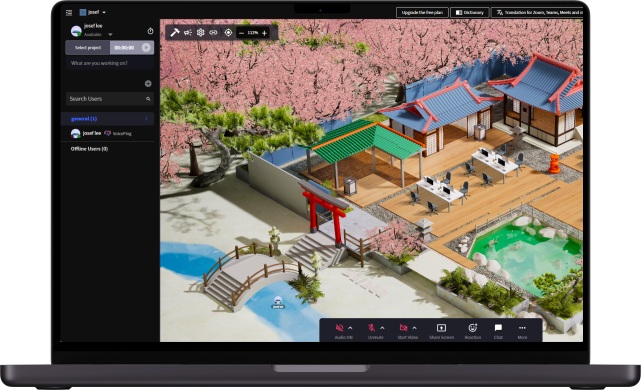Open the More options menu
The height and width of the screenshot is (390, 641).
[x=522, y=331]
